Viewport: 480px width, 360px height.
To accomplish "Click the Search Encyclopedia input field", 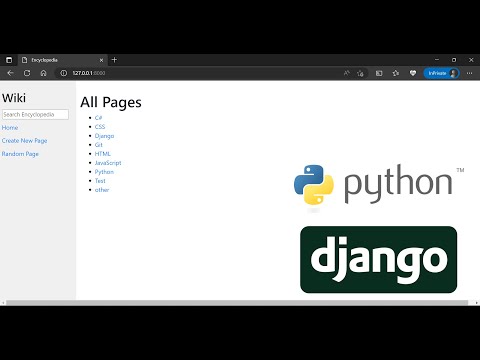I will pos(35,114).
